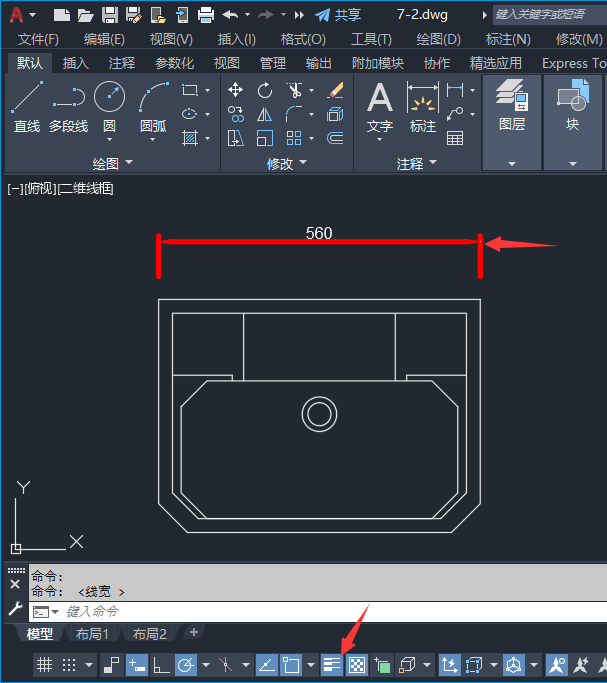Open the Arc tool dropdown arrow
The width and height of the screenshot is (607, 683).
click(152, 139)
